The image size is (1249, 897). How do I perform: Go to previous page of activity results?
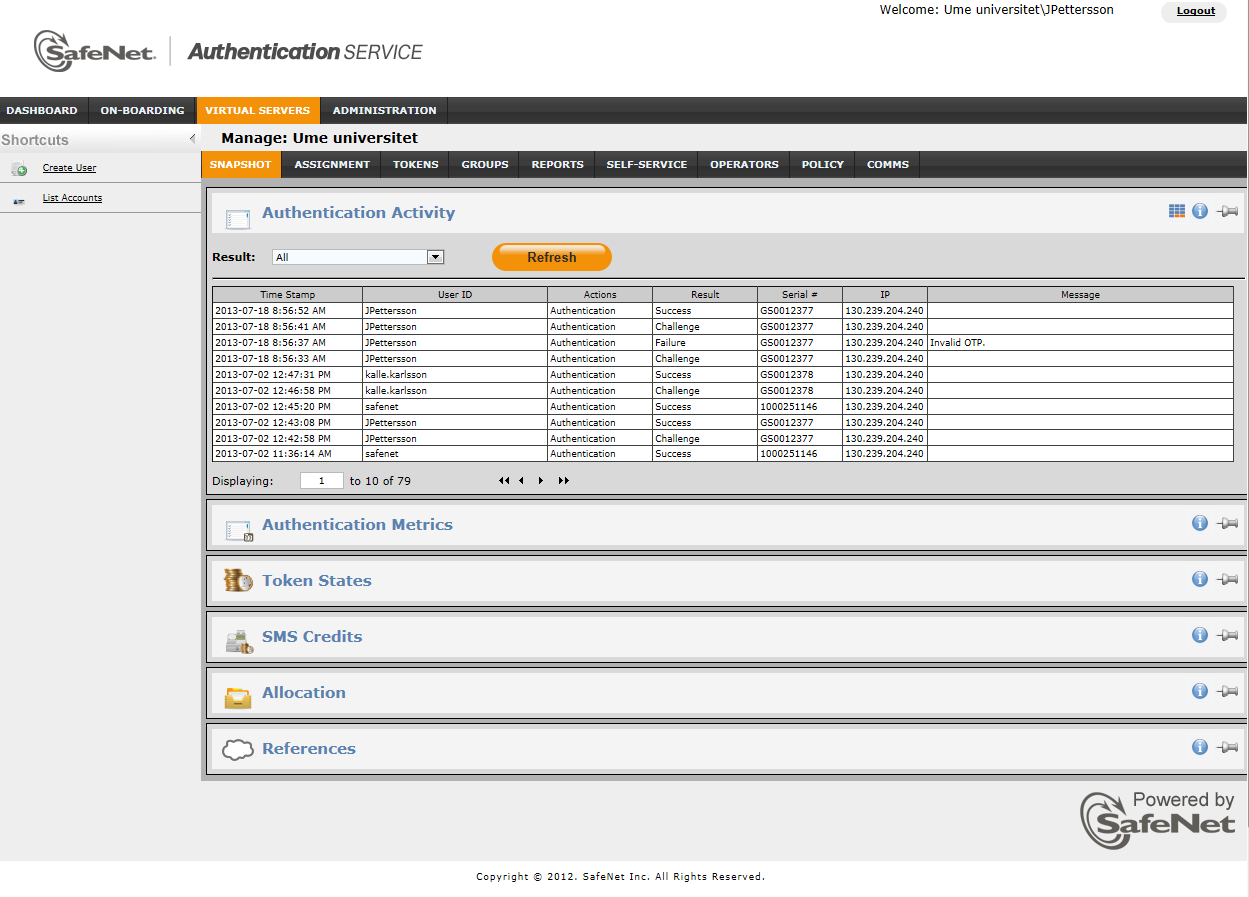tap(521, 481)
